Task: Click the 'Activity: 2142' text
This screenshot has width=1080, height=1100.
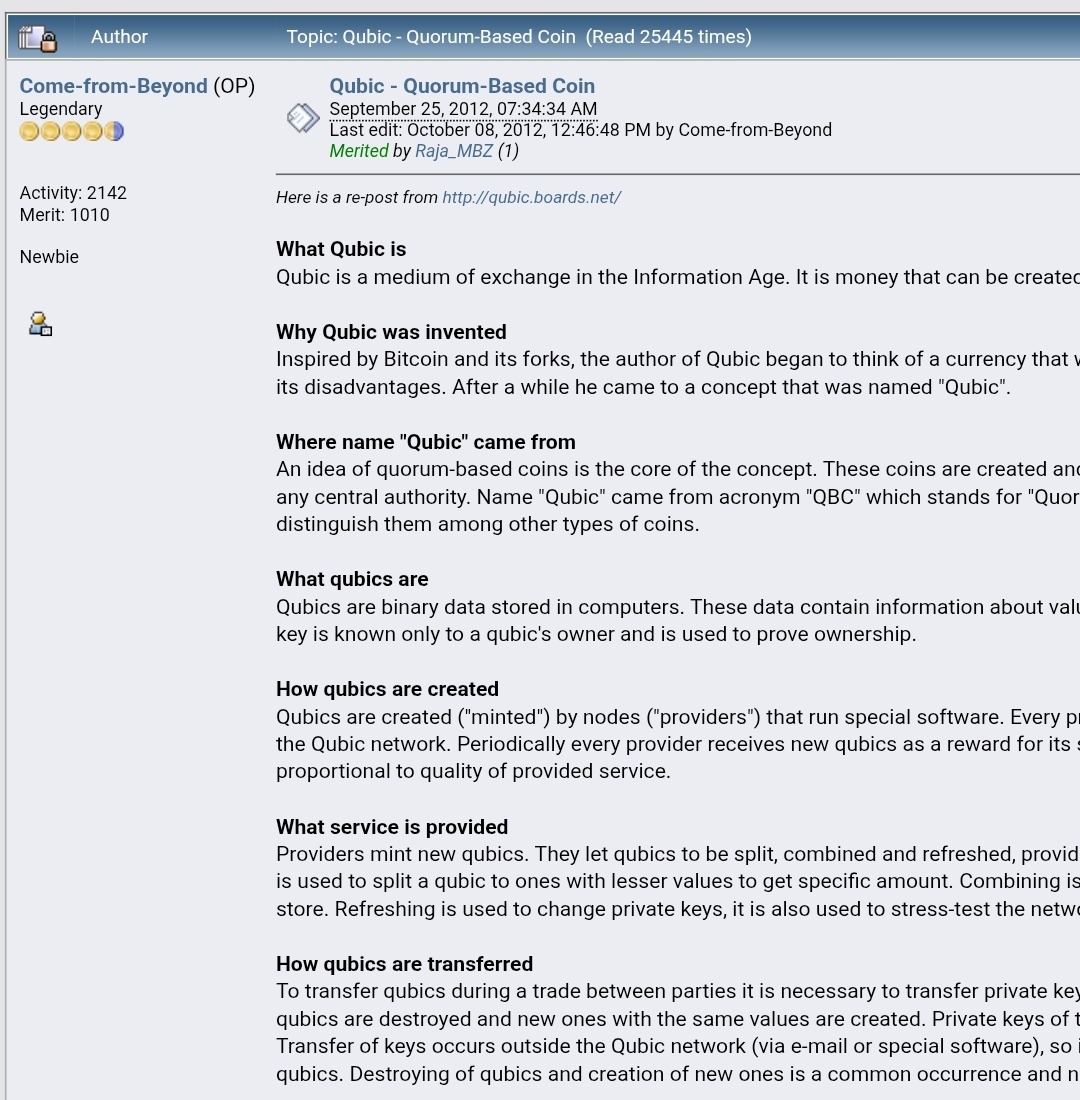Action: tap(73, 193)
